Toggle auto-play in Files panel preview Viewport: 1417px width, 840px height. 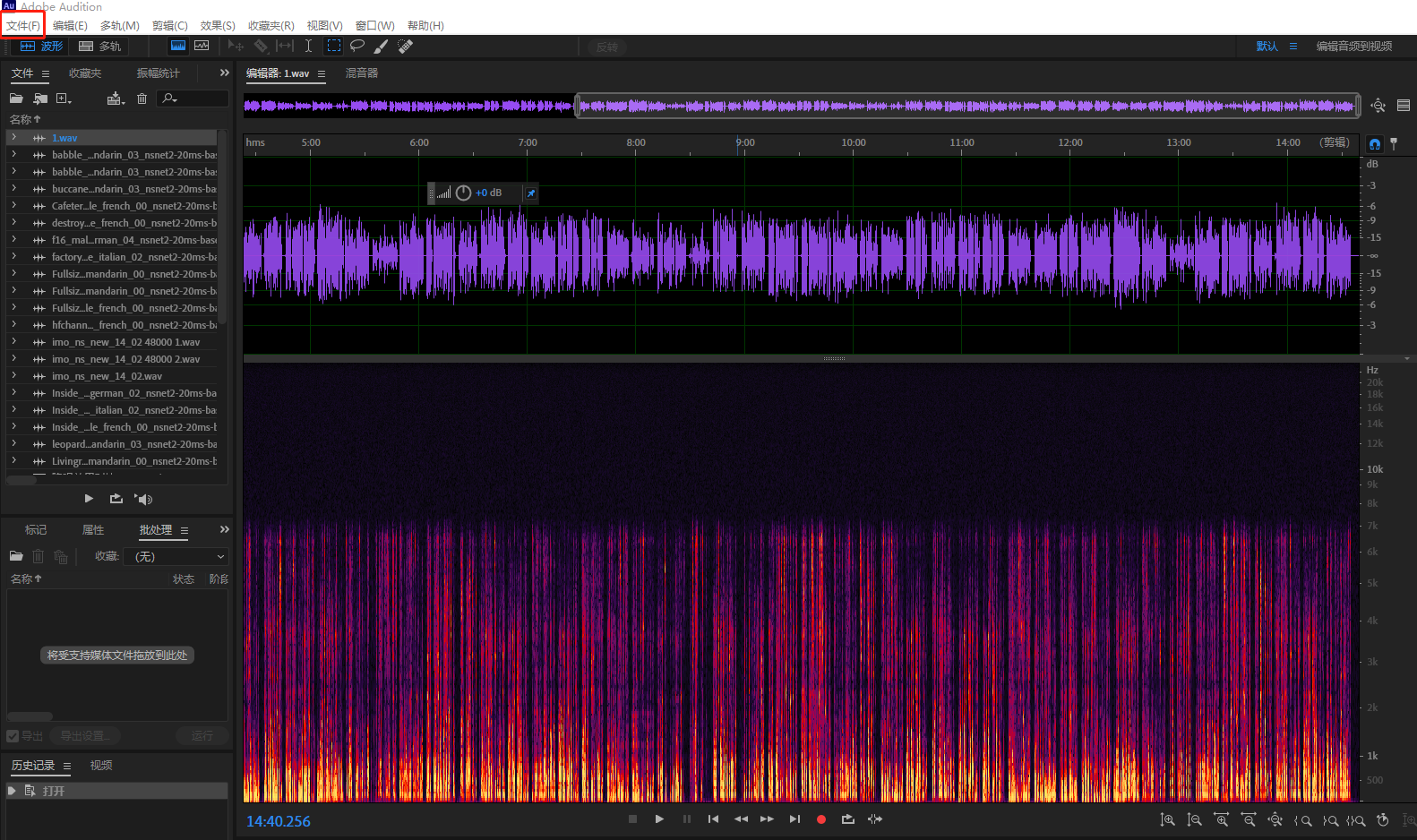coord(143,499)
